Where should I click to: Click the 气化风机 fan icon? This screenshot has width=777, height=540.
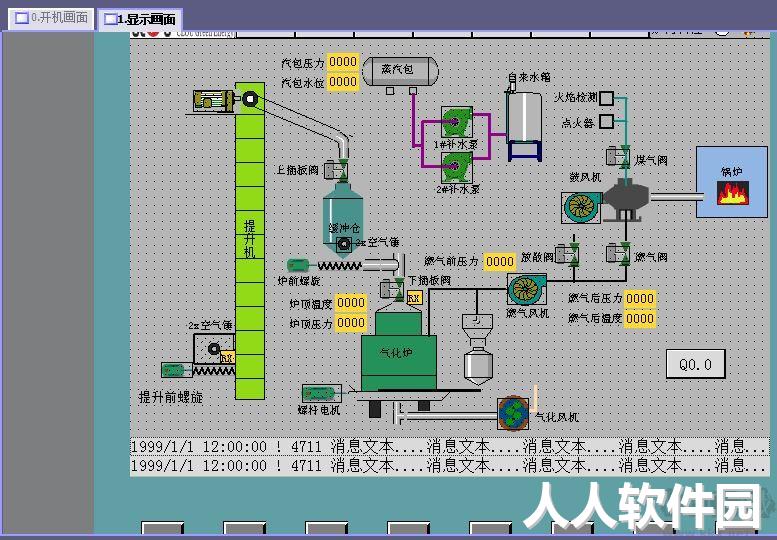tap(513, 413)
